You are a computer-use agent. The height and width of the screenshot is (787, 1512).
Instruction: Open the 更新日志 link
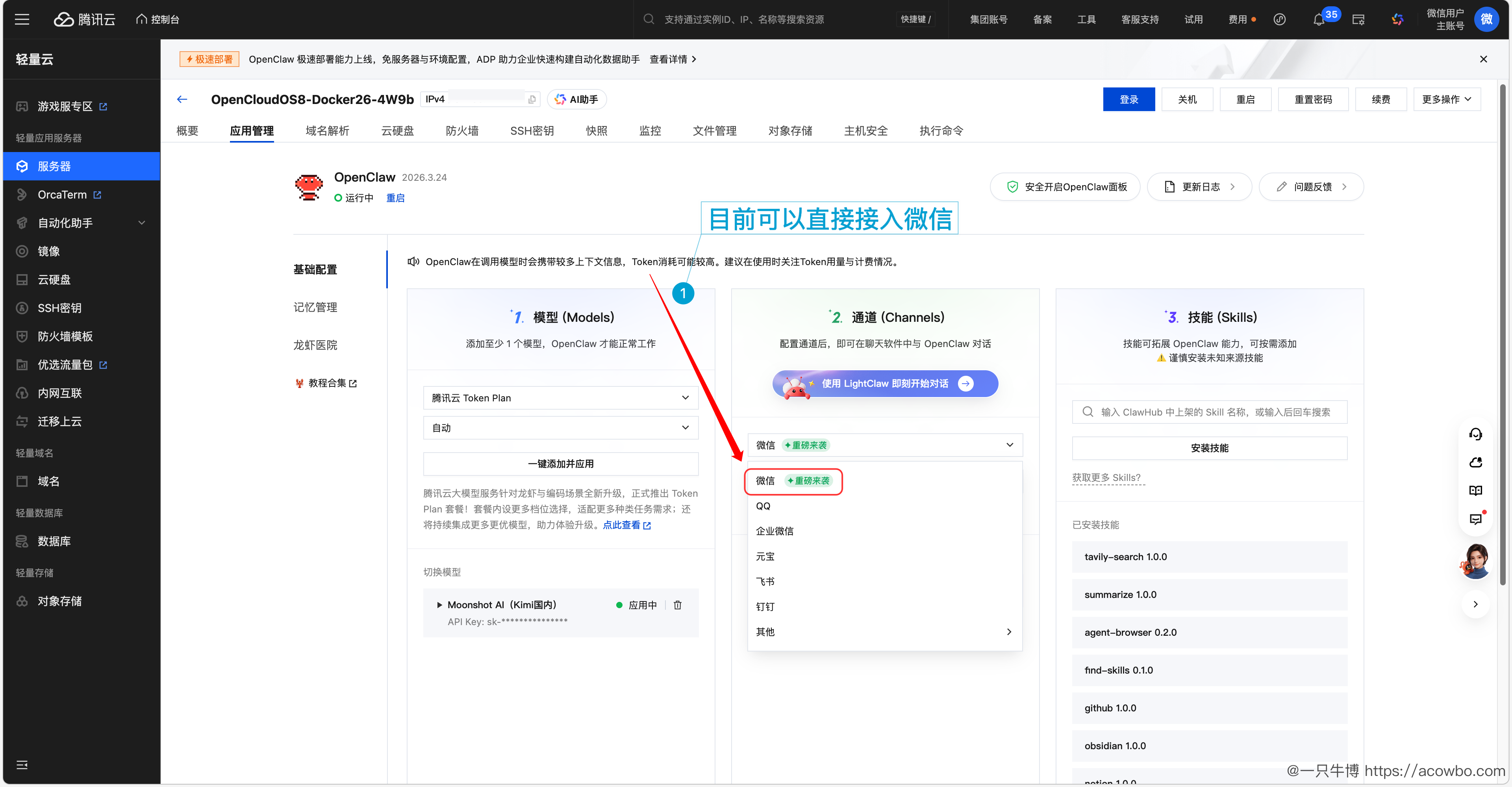tap(1199, 187)
